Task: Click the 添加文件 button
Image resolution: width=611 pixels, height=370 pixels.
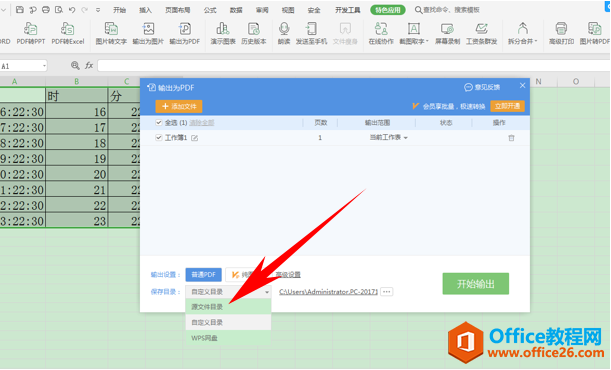Action: click(x=179, y=106)
